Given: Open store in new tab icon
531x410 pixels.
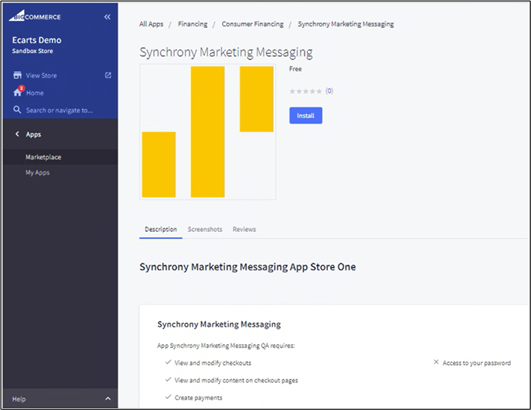Looking at the screenshot, I should click(x=108, y=75).
